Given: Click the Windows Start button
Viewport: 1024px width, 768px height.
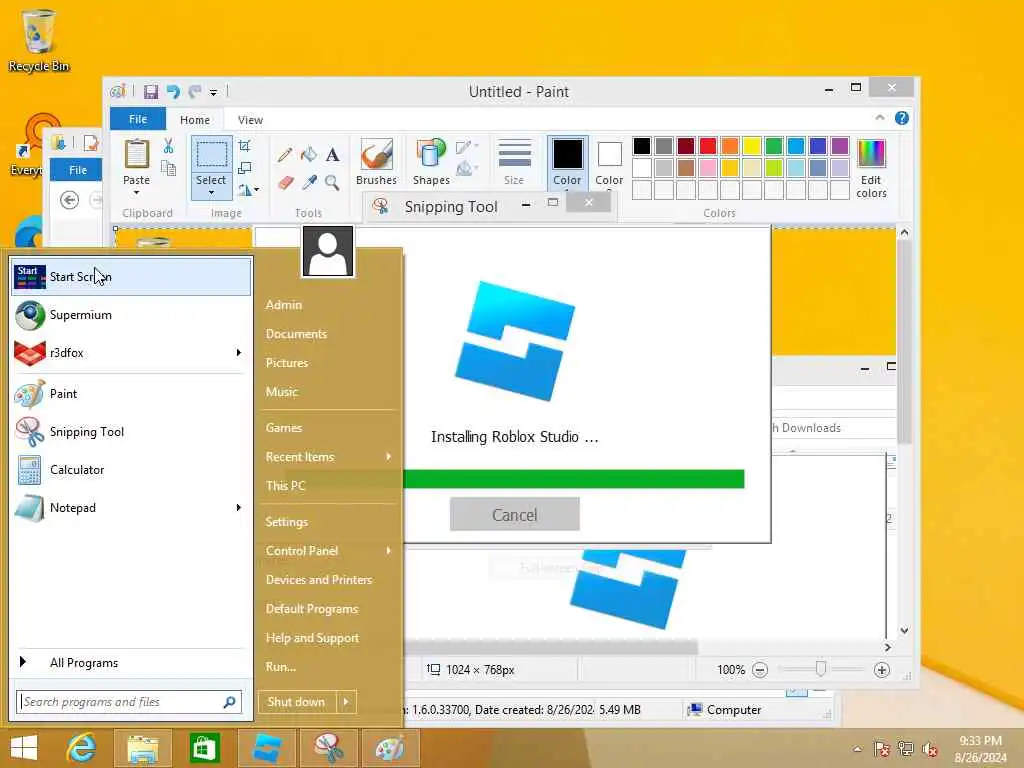Looking at the screenshot, I should click(24, 748).
